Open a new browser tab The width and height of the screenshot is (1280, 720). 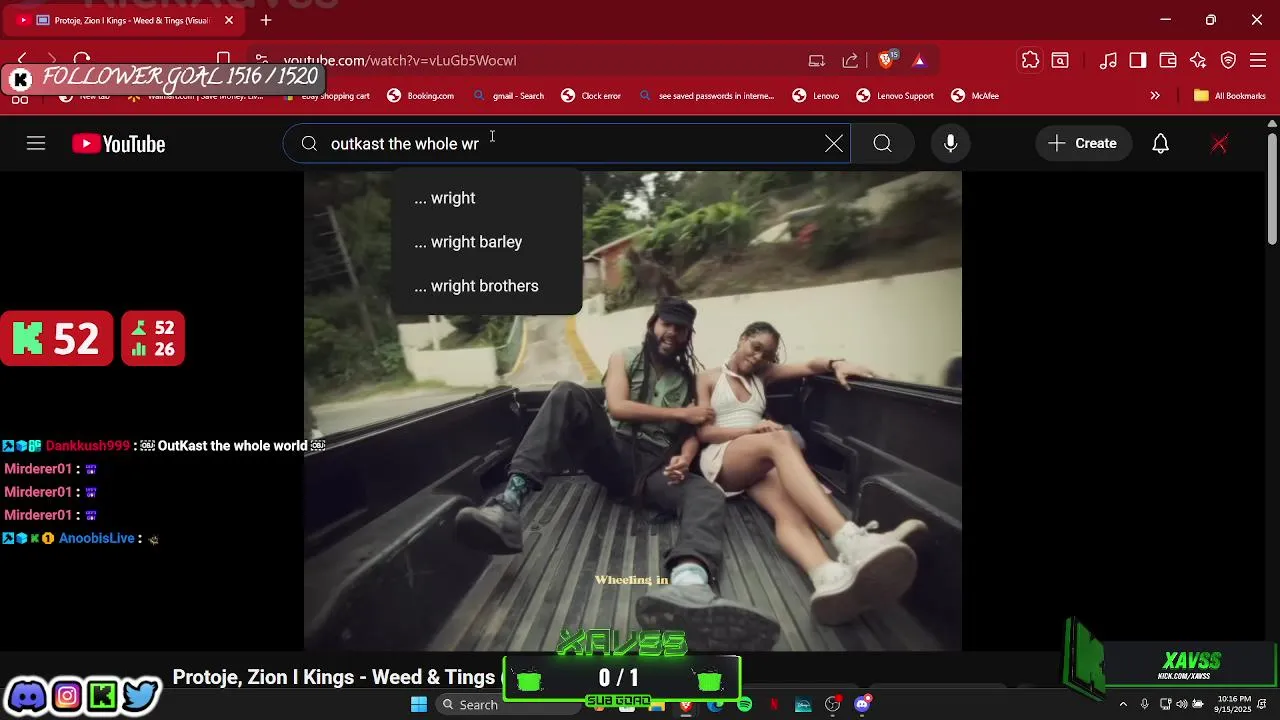point(266,20)
